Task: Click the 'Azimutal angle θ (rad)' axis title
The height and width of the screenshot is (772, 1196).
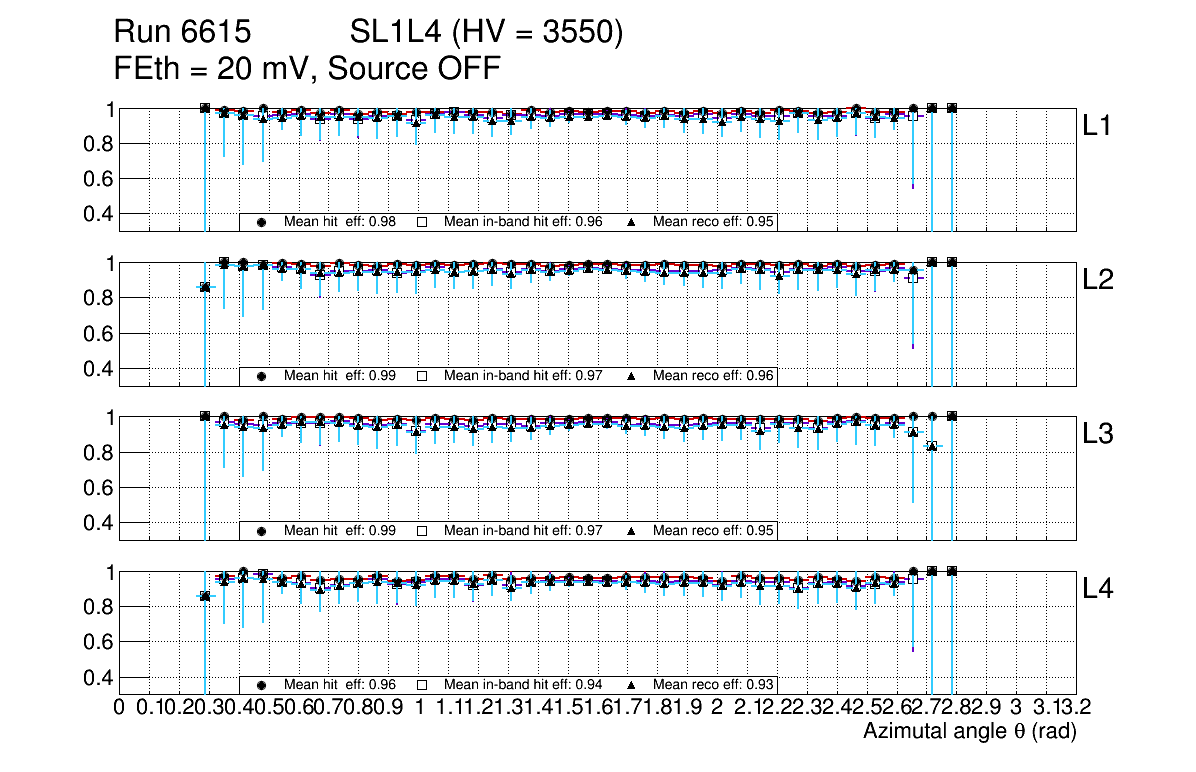Action: click(969, 732)
